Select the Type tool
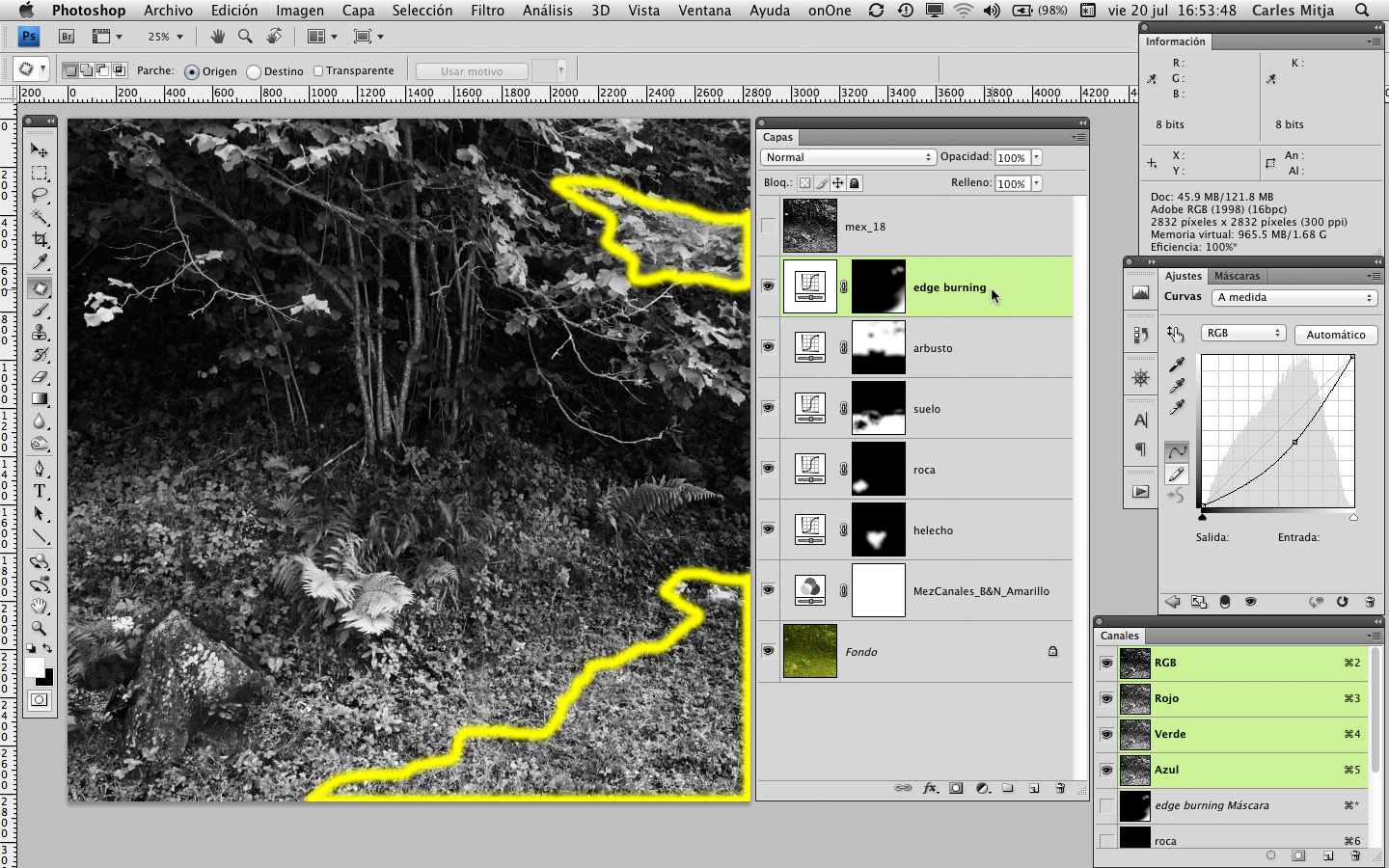The height and width of the screenshot is (868, 1389). point(40,491)
